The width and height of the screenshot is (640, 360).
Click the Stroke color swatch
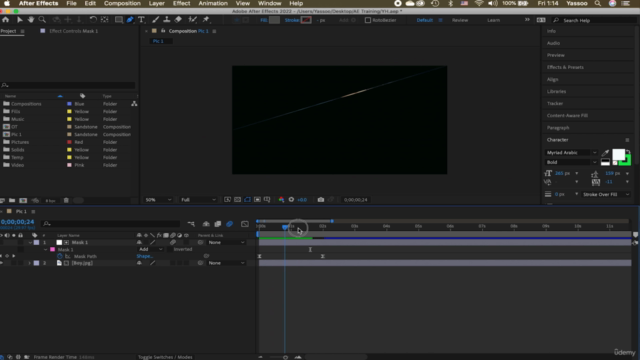[306, 20]
